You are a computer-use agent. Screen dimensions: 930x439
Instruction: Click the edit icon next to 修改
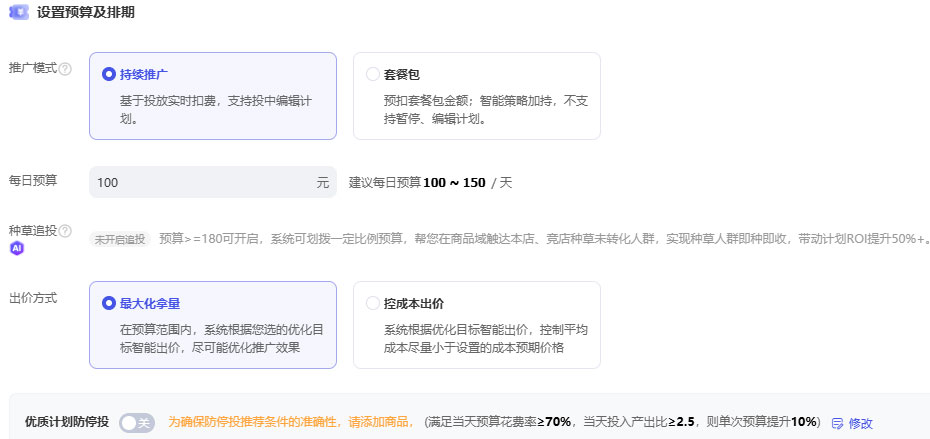coord(837,423)
